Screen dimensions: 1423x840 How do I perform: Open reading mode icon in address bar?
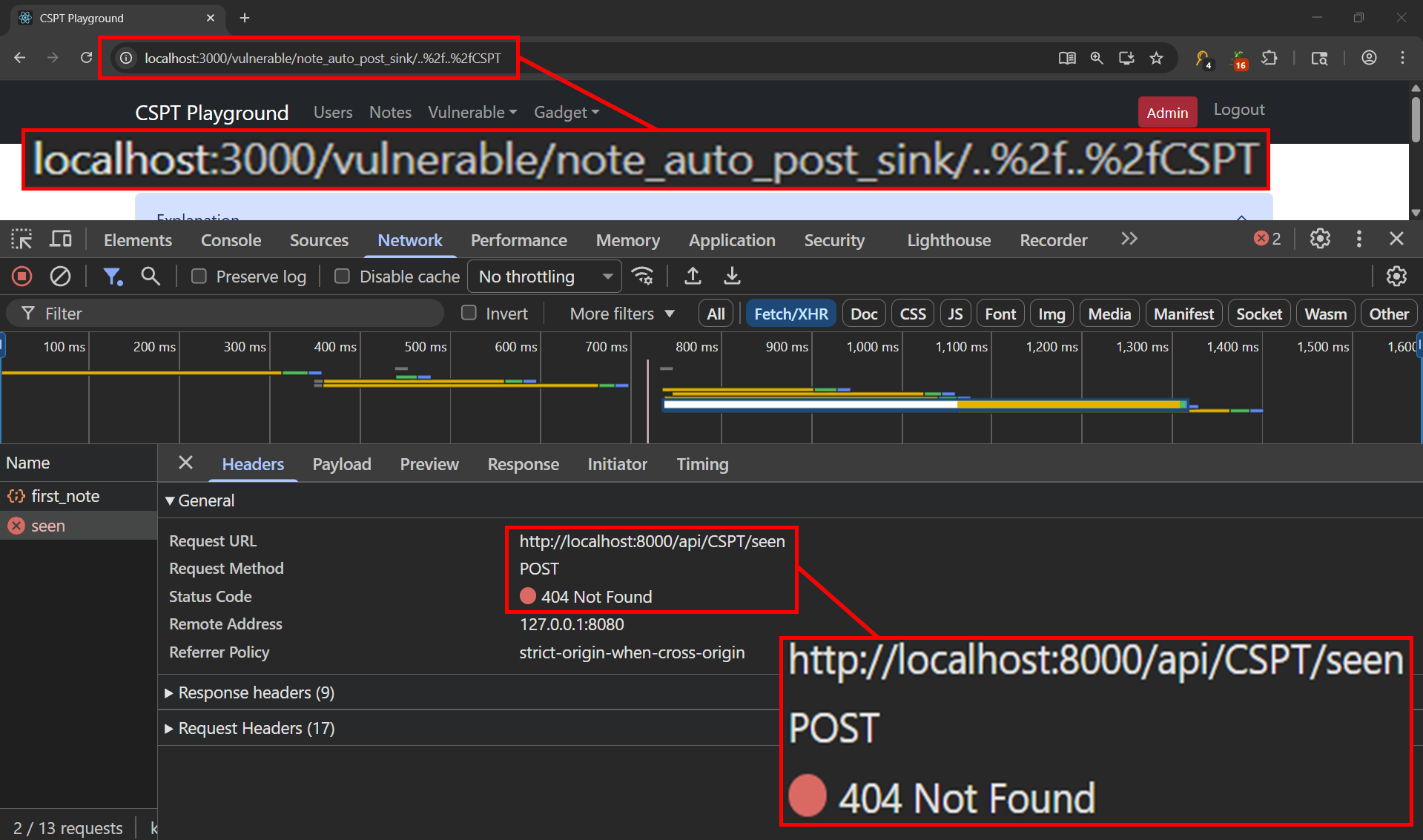tap(1067, 58)
